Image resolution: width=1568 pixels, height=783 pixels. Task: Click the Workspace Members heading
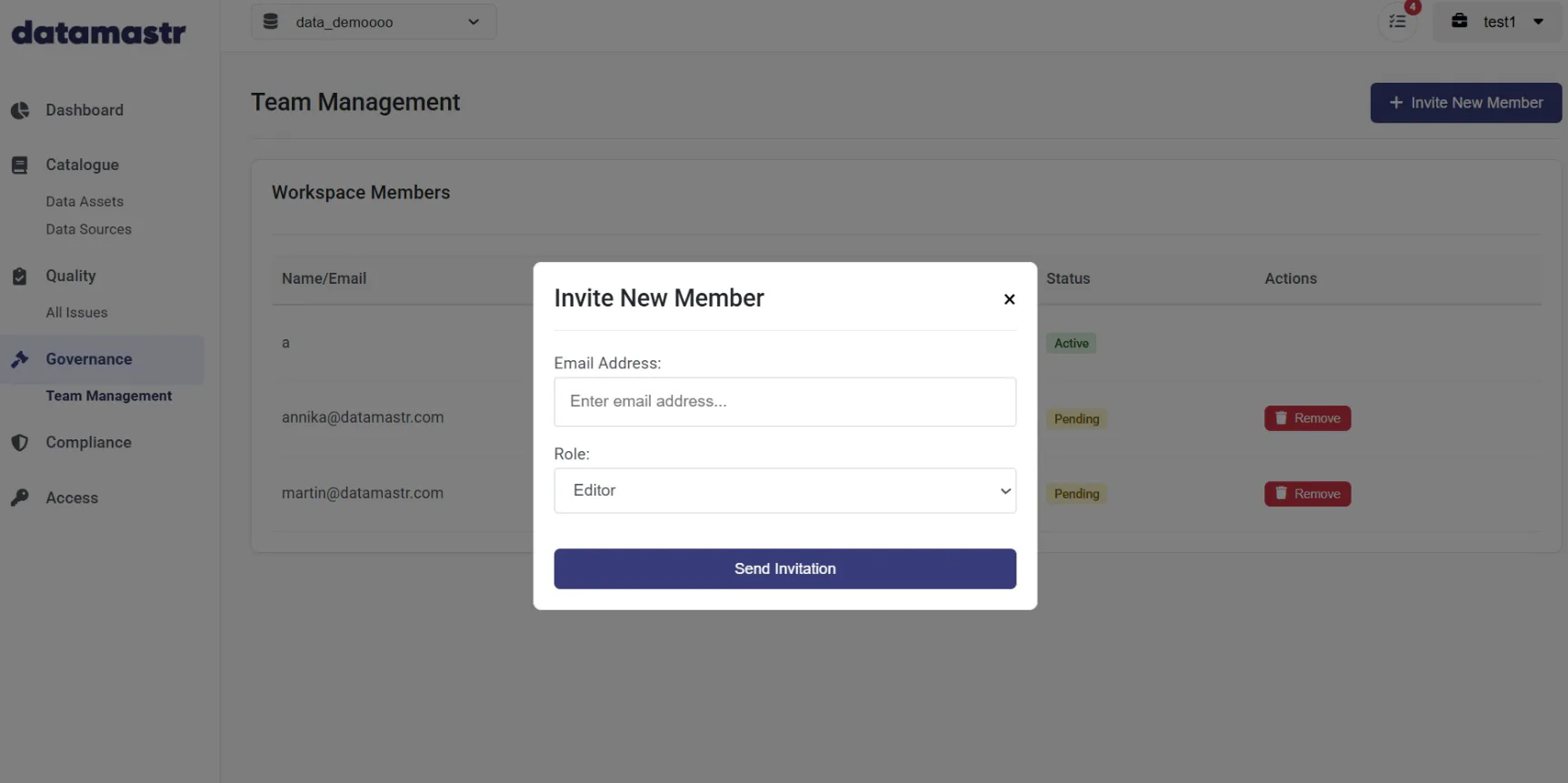coord(361,192)
